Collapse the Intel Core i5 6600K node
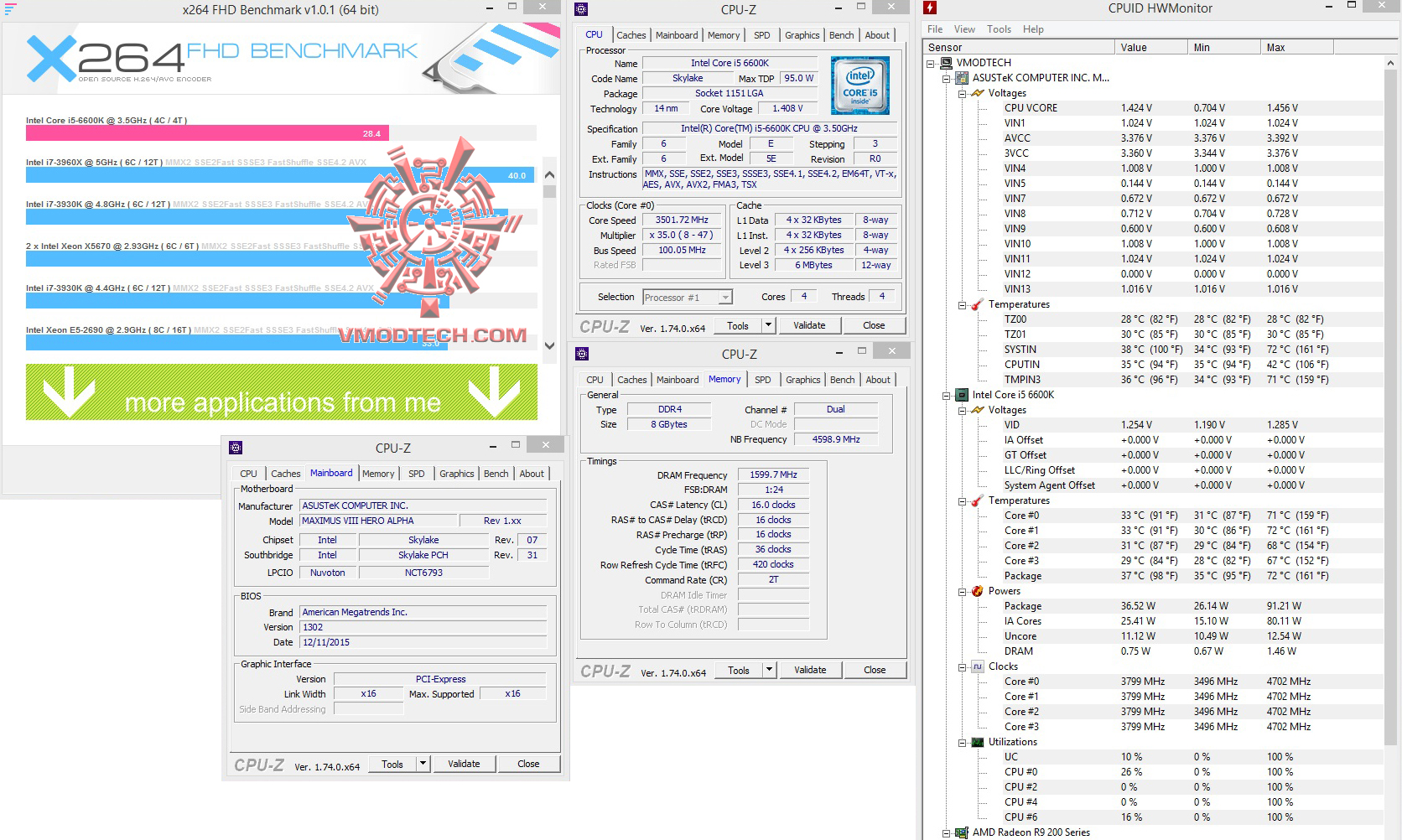Image resolution: width=1402 pixels, height=840 pixels. [947, 396]
